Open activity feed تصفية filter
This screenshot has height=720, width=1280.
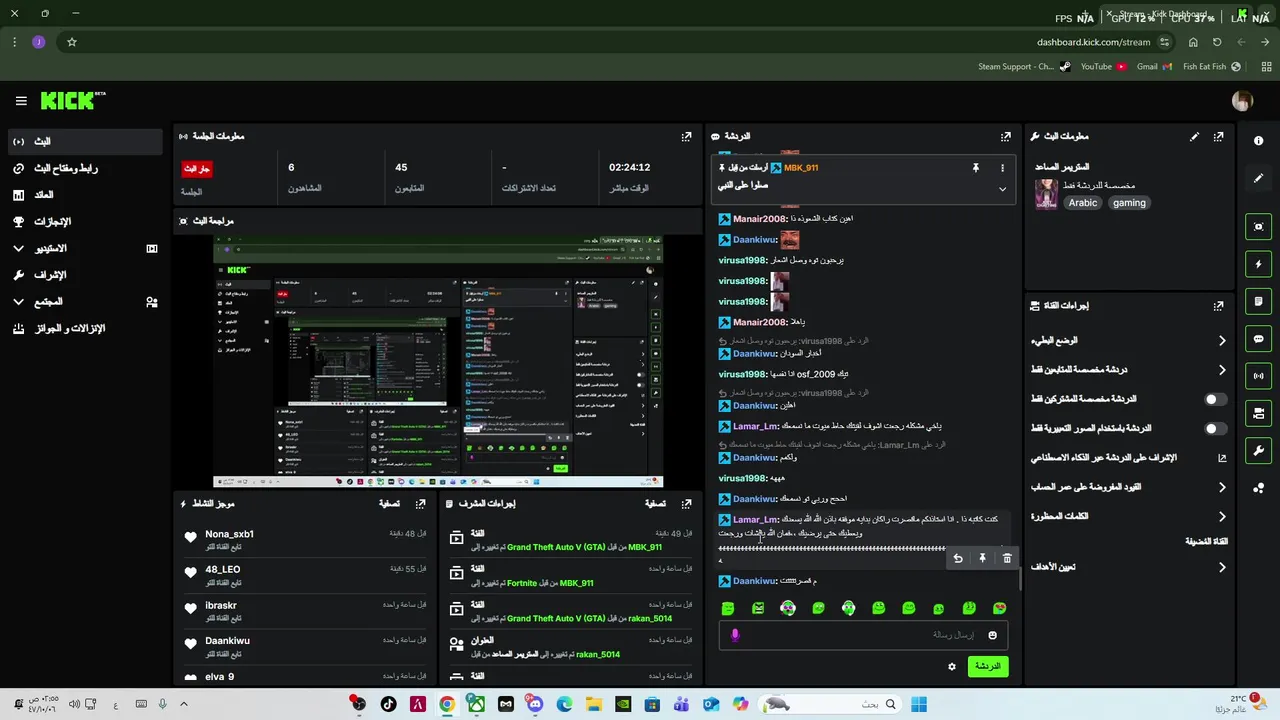click(389, 504)
